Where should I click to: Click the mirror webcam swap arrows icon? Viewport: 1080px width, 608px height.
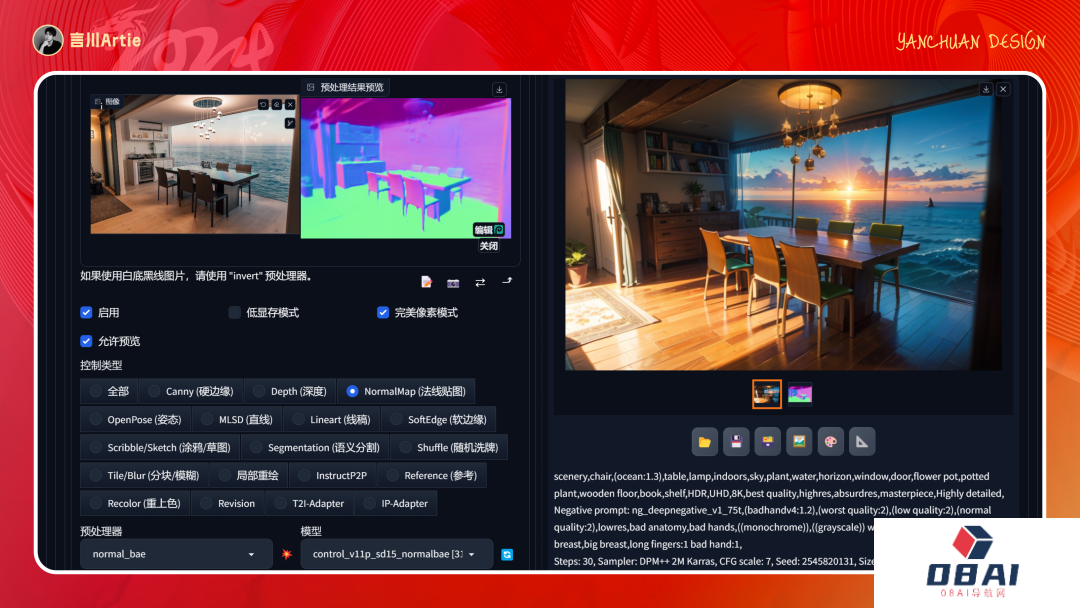click(480, 282)
